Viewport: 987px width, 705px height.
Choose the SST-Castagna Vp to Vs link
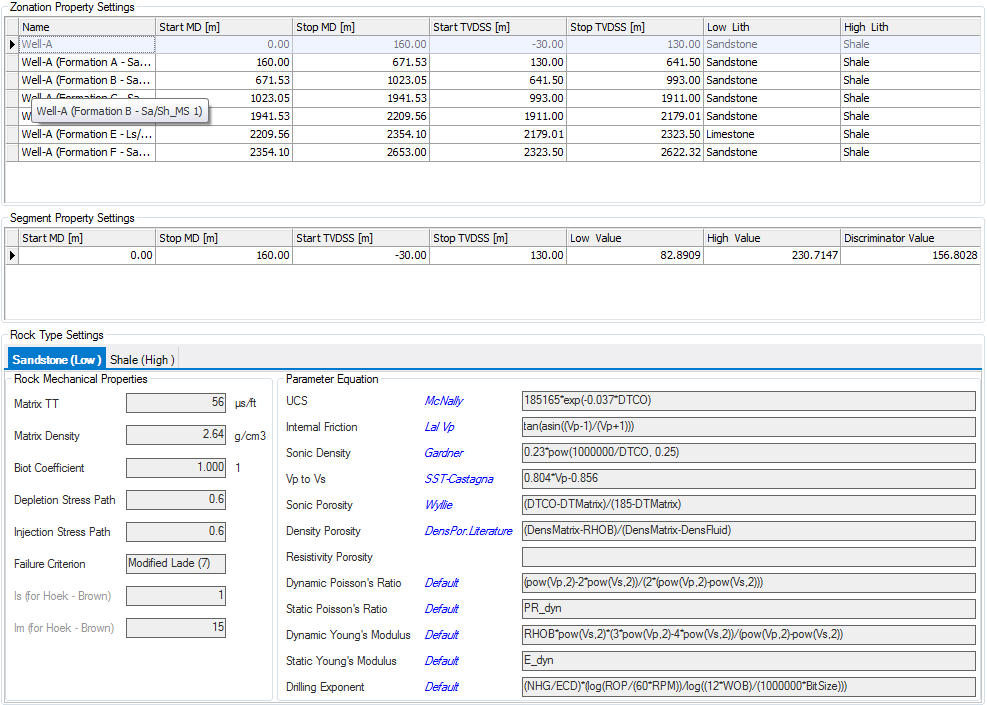458,479
